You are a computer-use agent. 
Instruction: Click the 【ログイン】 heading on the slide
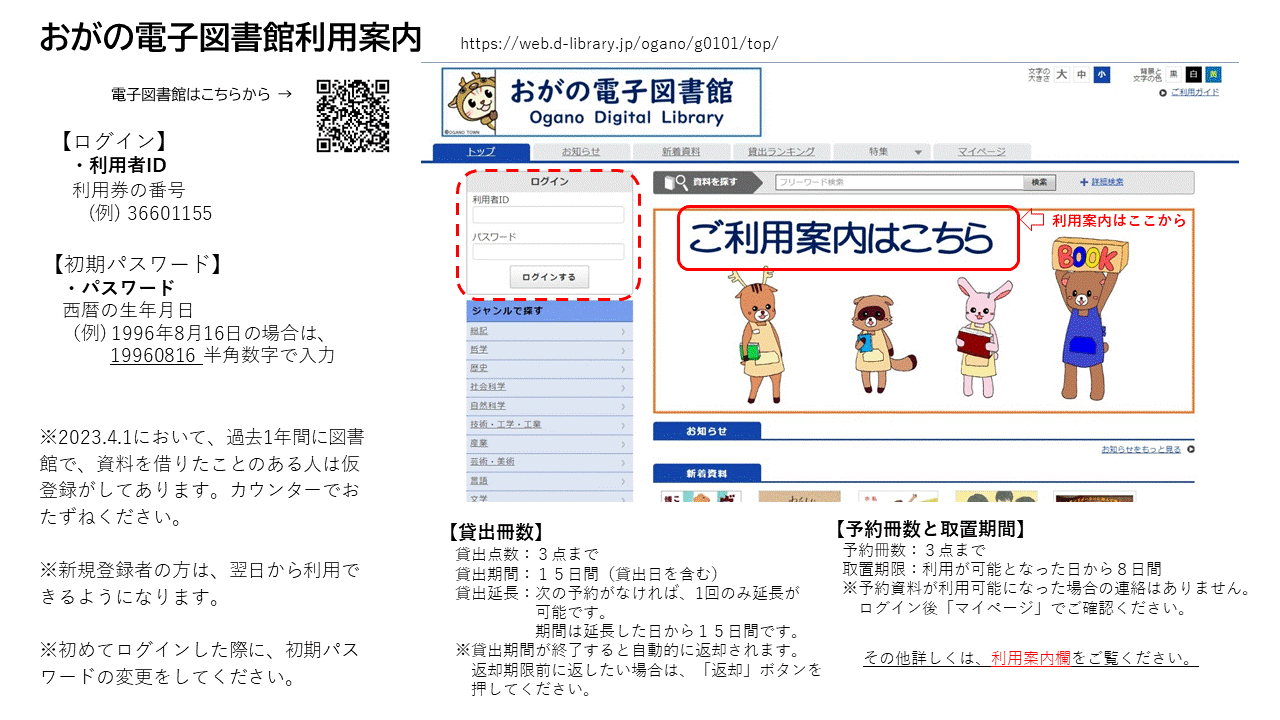112,142
